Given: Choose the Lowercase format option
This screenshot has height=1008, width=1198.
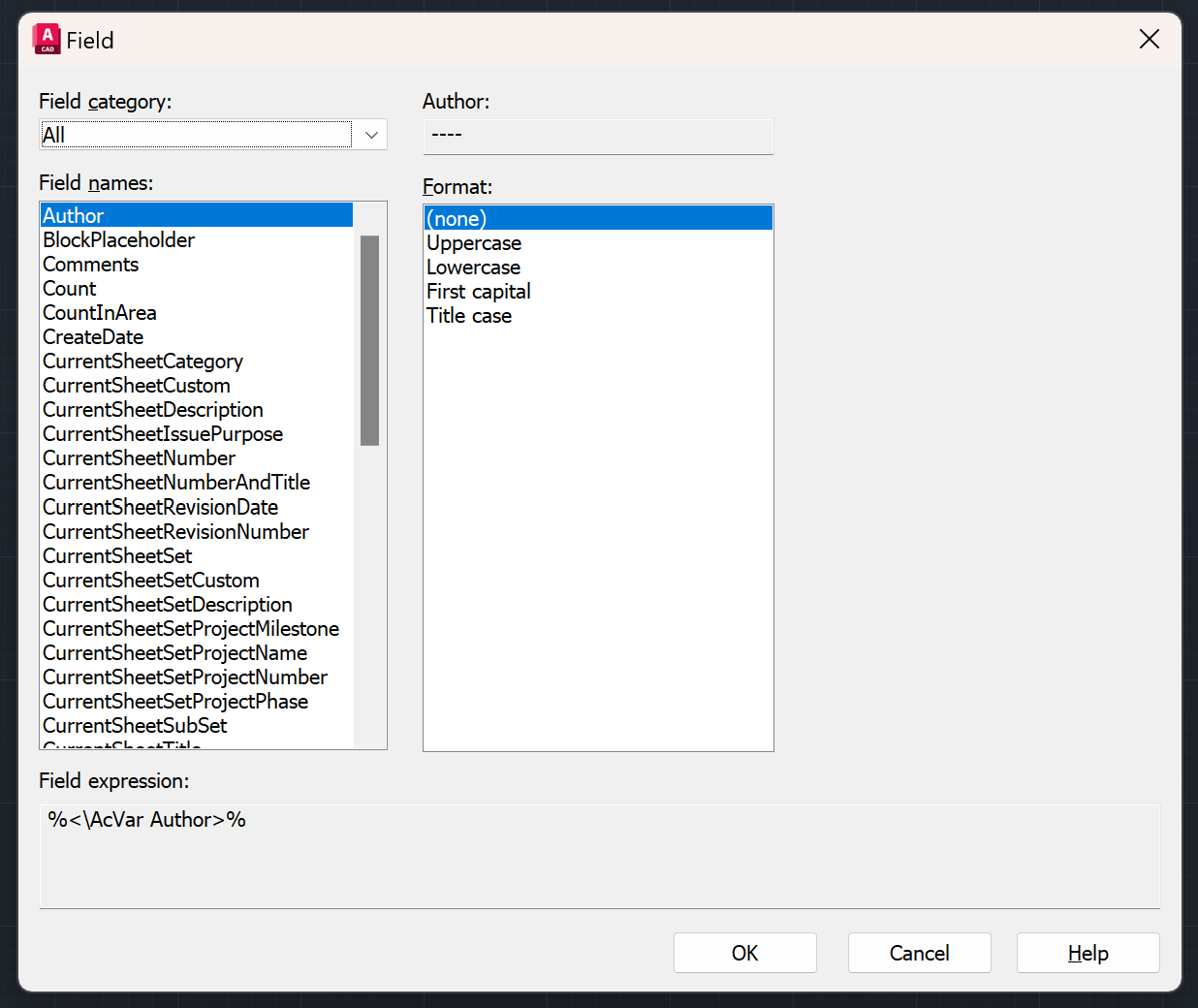Looking at the screenshot, I should point(473,267).
